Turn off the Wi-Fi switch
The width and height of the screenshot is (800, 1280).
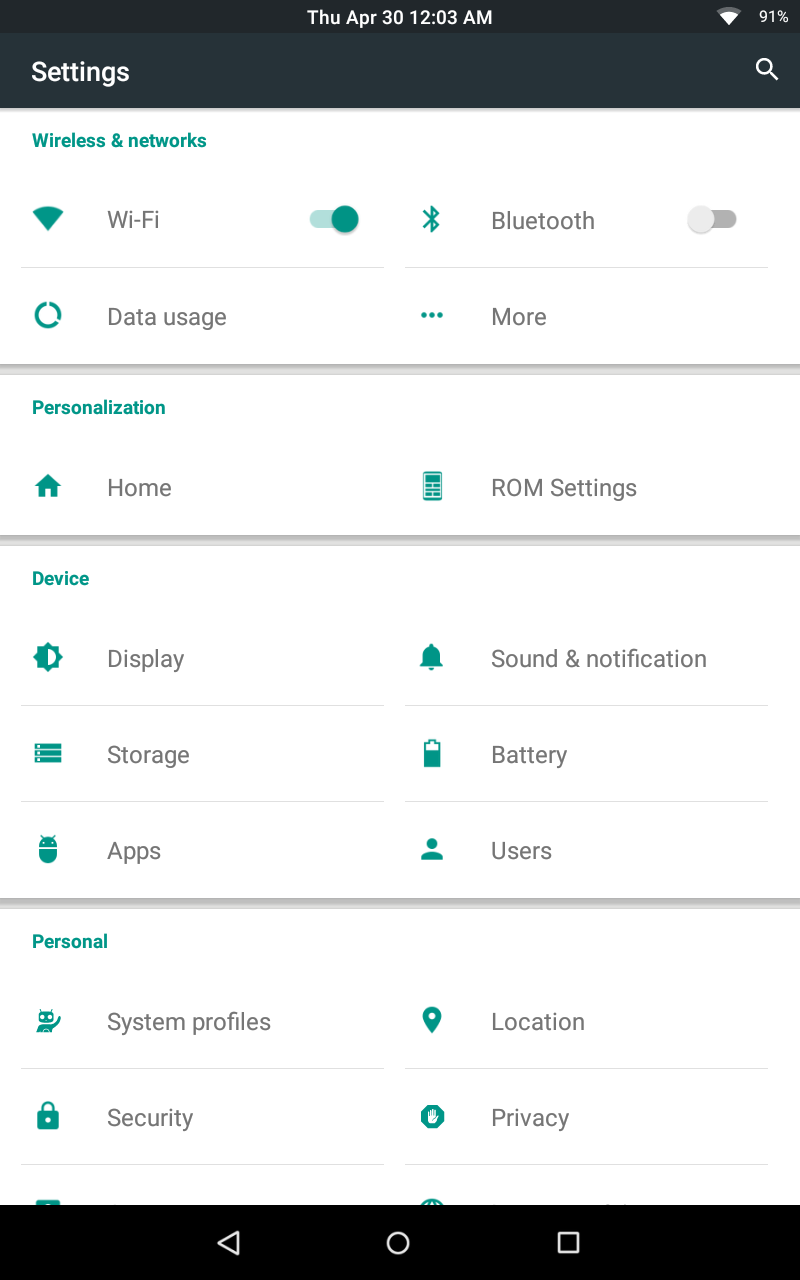pyautogui.click(x=334, y=219)
